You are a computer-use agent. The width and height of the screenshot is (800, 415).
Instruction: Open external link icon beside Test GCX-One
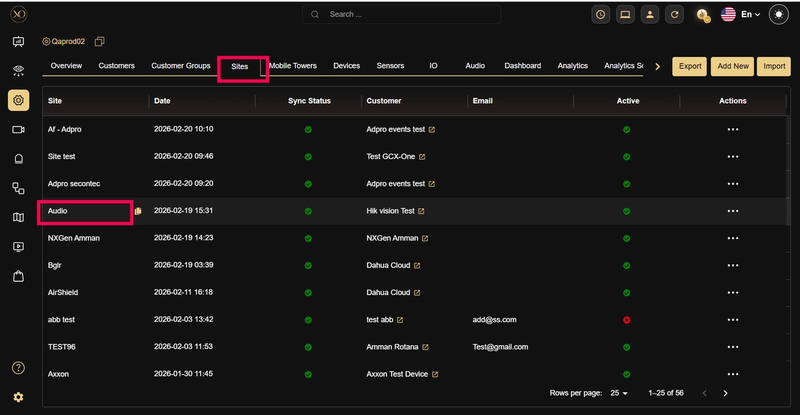(422, 157)
